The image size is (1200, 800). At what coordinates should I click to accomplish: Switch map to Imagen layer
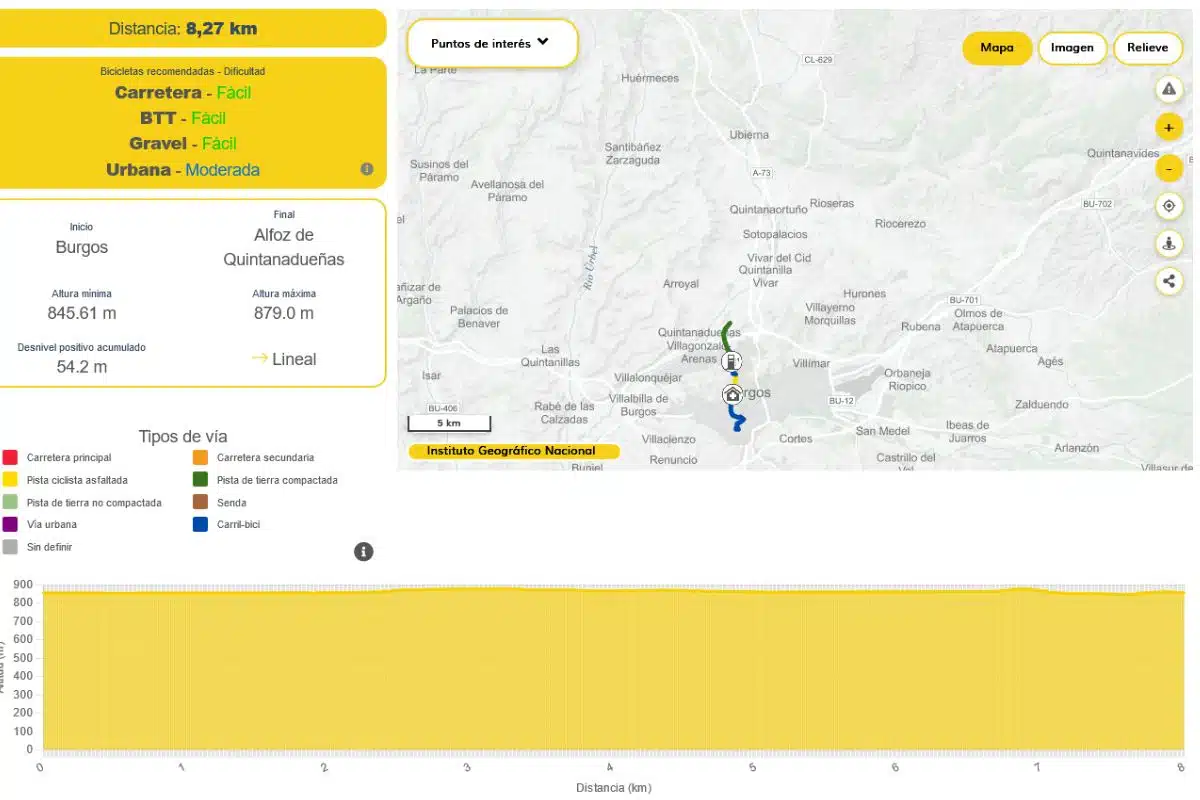click(1072, 48)
